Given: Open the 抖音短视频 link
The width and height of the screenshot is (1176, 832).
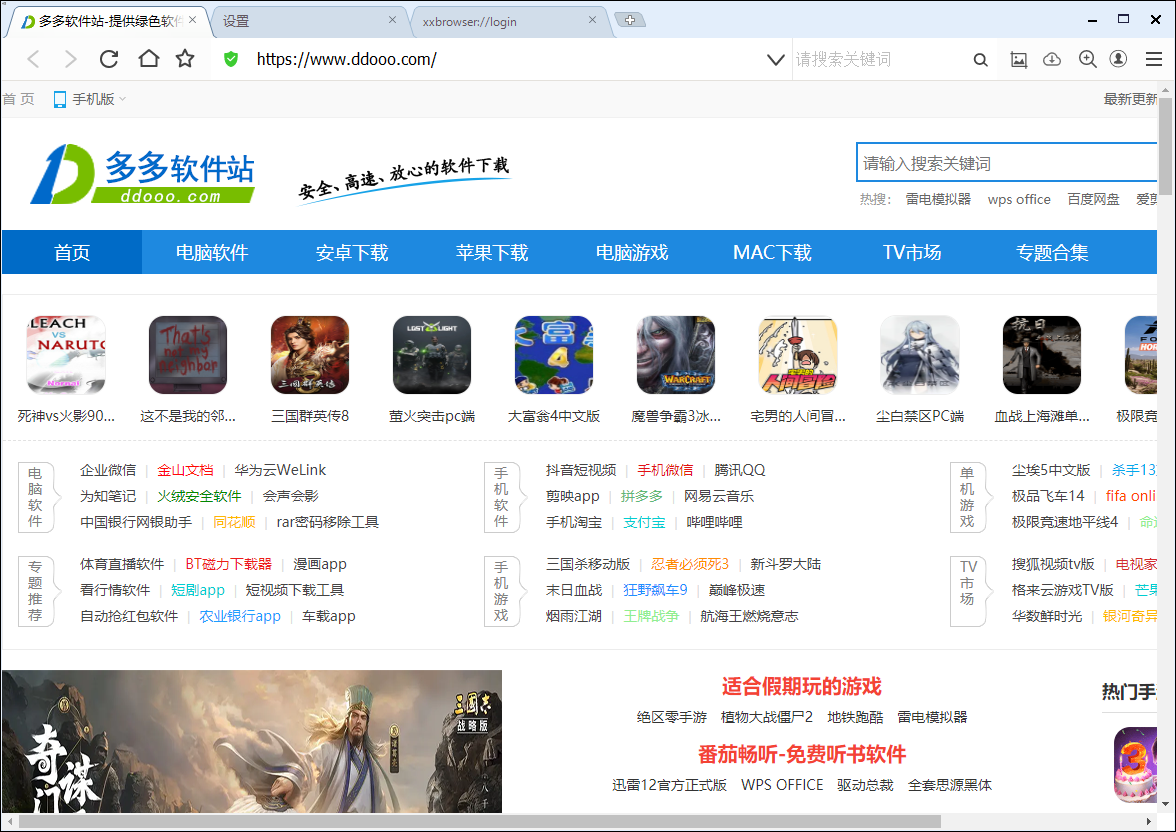Looking at the screenshot, I should click(580, 470).
